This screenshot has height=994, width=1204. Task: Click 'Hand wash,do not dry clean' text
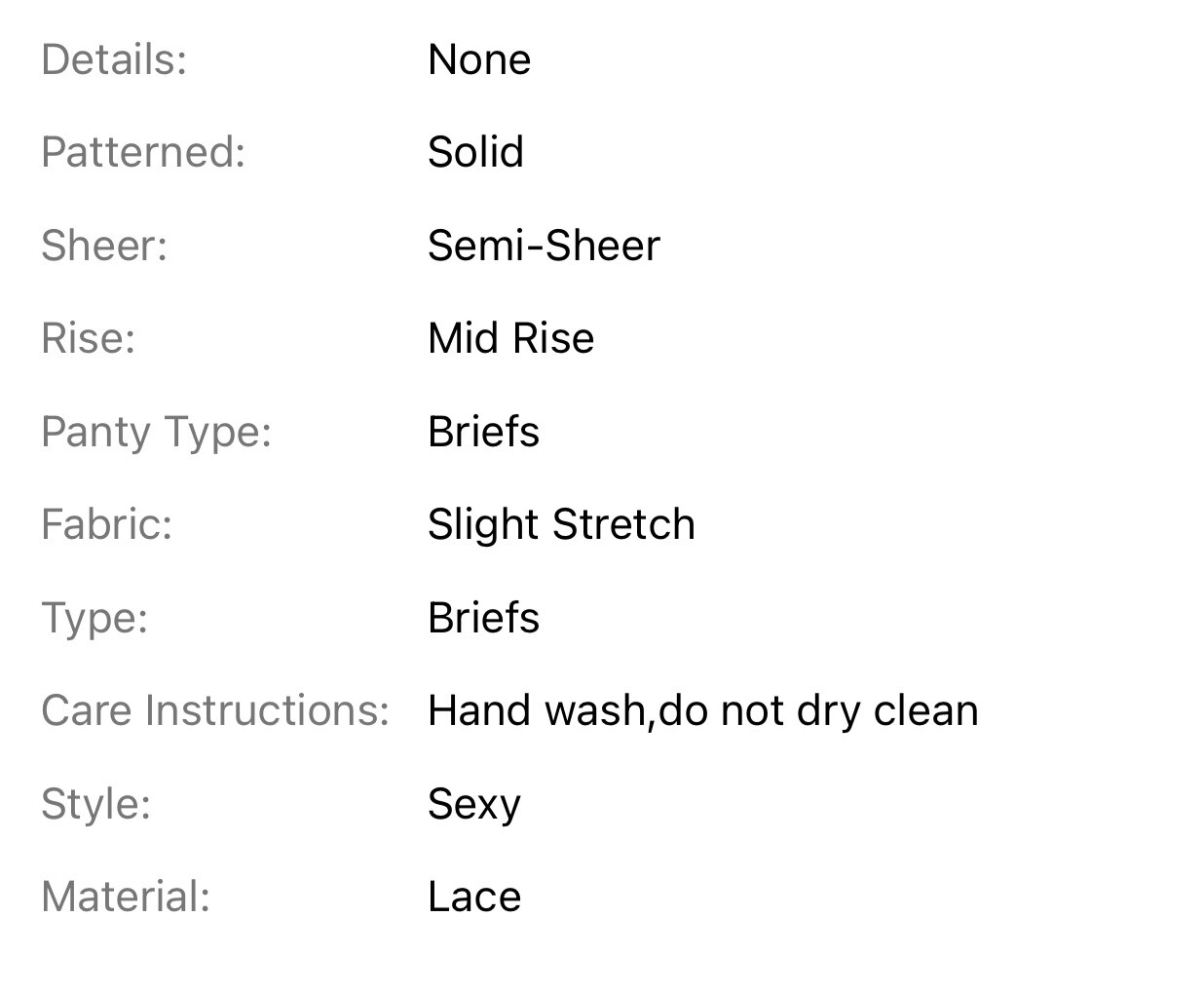tap(702, 710)
